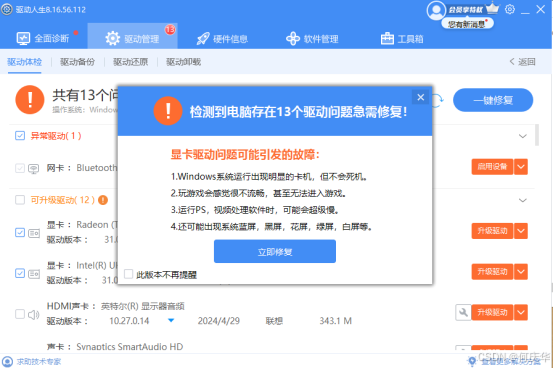Screen dimensions: 554x368
Task: Open the 全面诊断 tab
Action: pyautogui.click(x=43, y=38)
